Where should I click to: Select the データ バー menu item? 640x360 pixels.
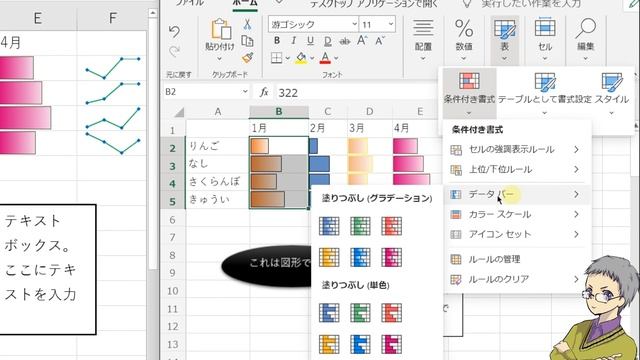516,194
